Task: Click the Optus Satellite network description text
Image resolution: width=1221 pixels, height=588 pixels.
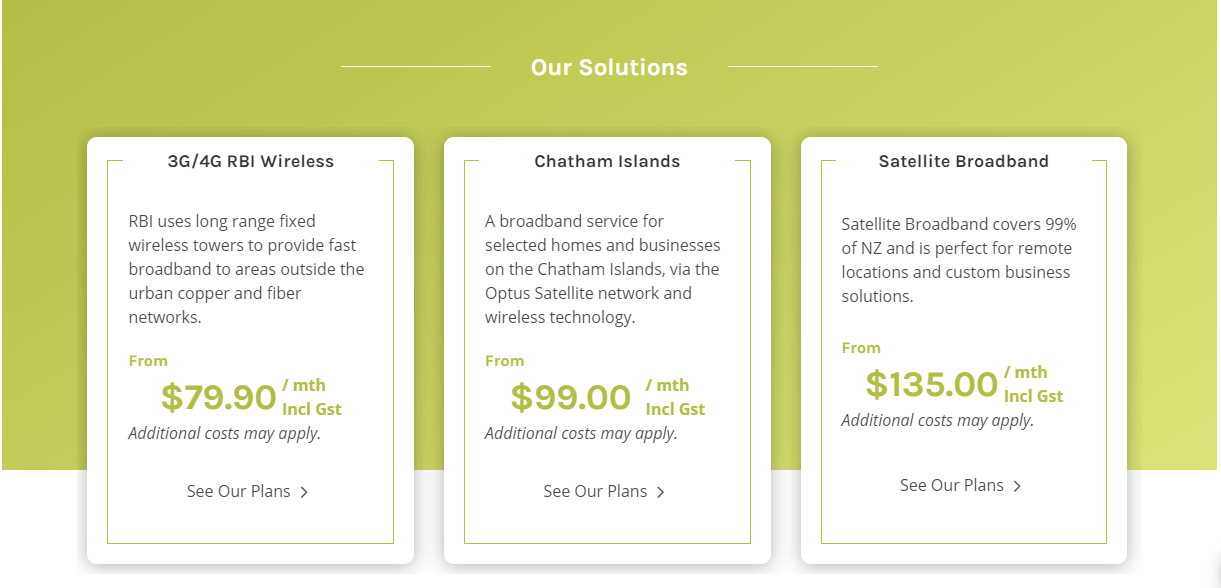Action: pos(602,269)
